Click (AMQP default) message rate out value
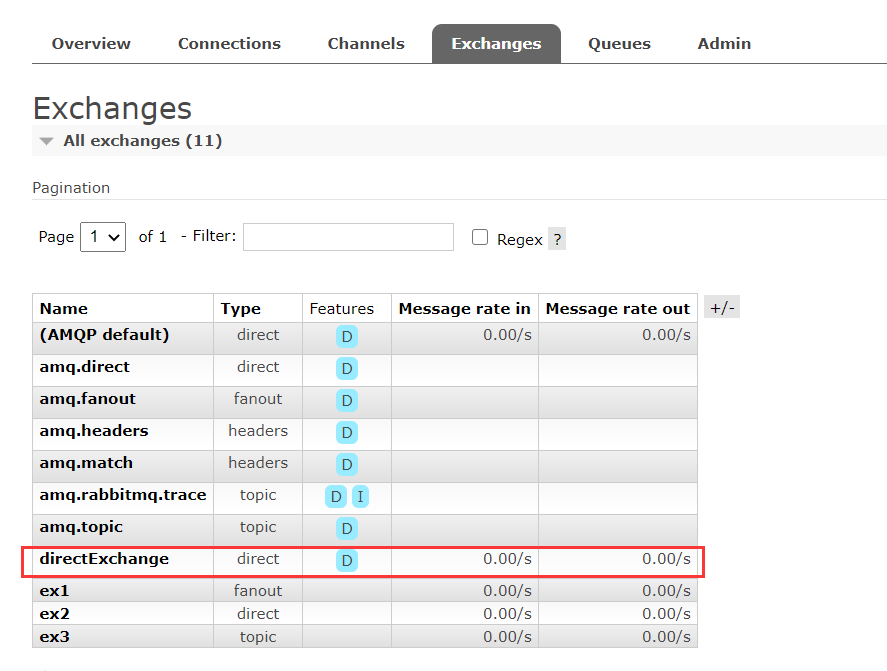887x671 pixels. 666,335
